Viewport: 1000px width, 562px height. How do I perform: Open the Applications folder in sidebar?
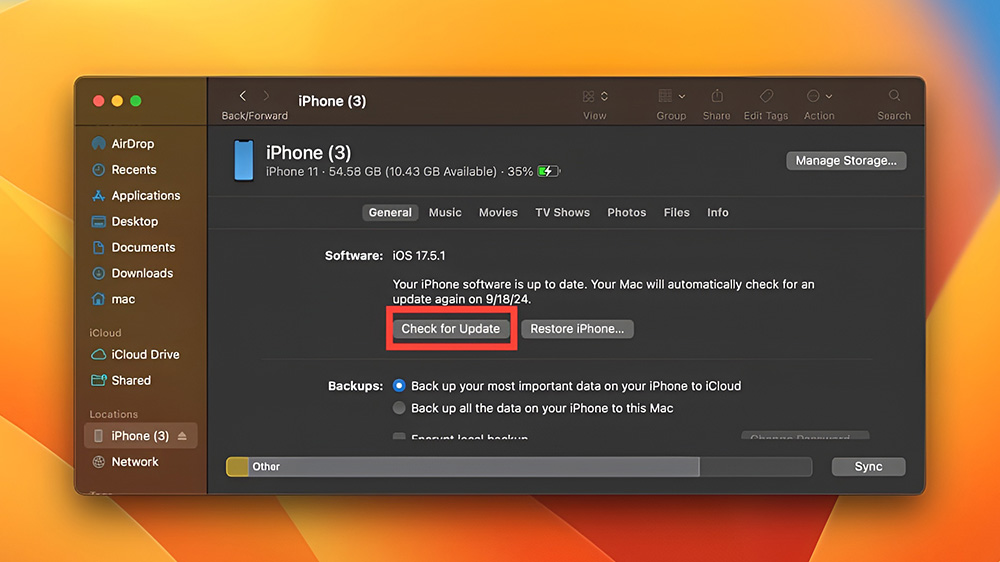136,195
